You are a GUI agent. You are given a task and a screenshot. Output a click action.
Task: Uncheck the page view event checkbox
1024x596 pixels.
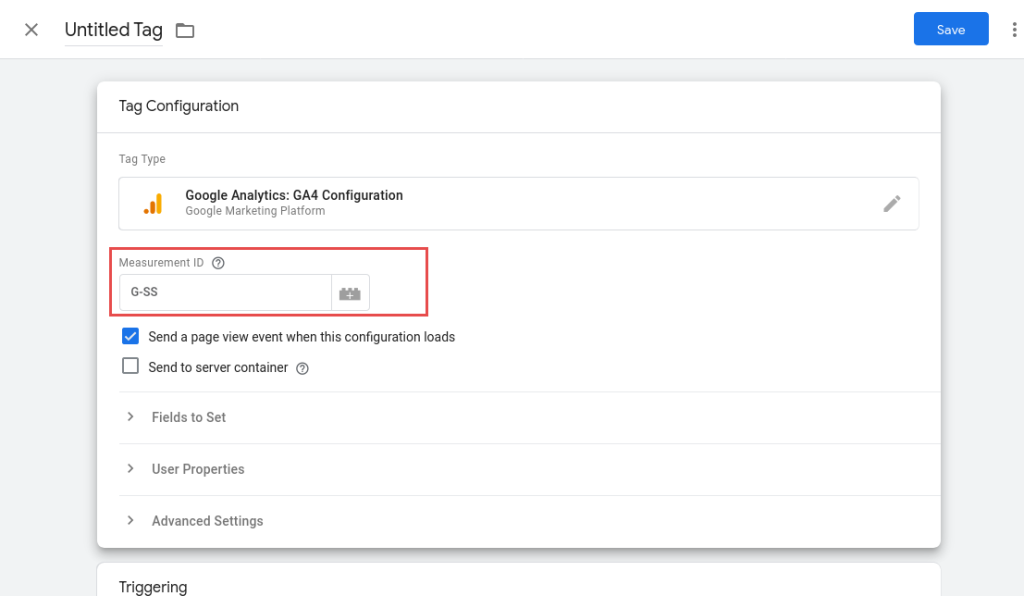[130, 337]
